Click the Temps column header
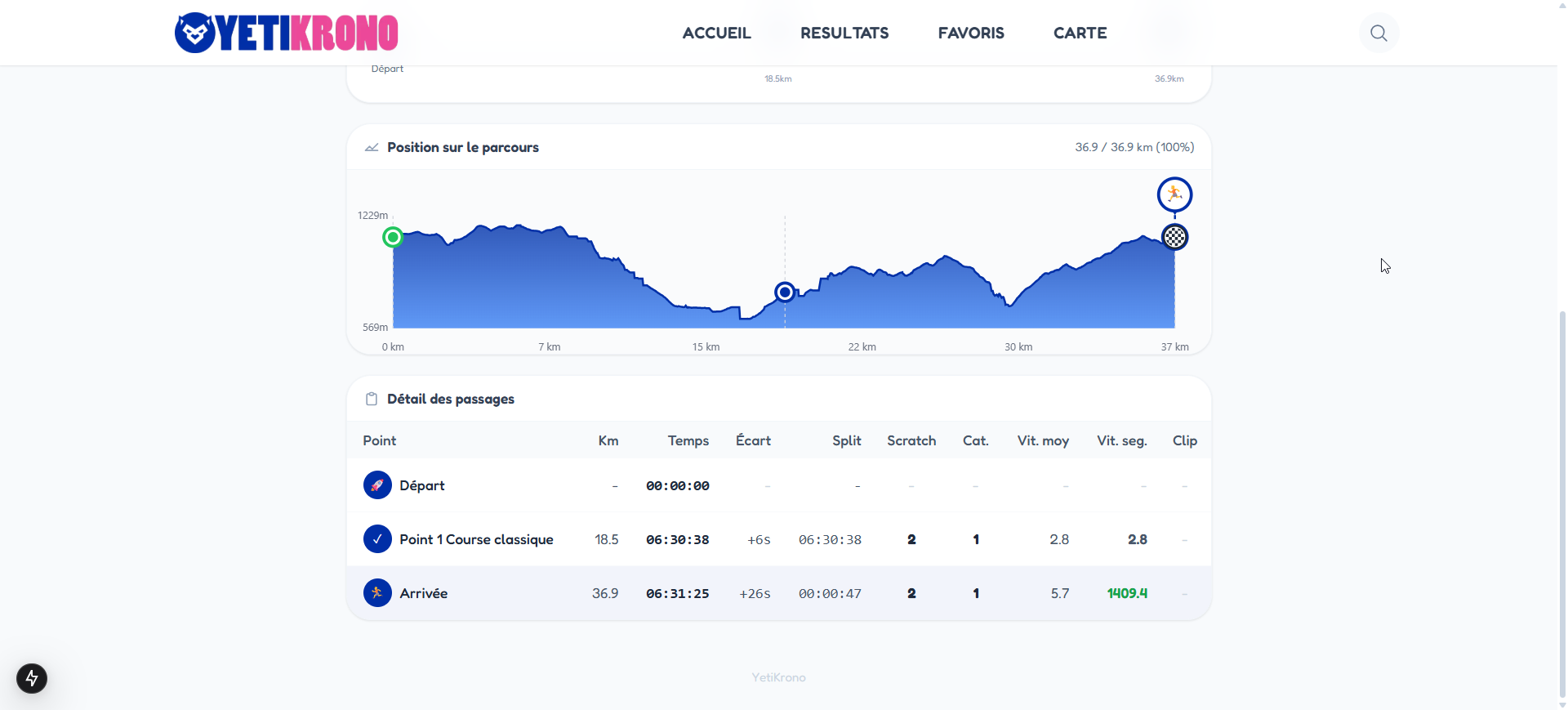1568x710 pixels. [x=688, y=440]
